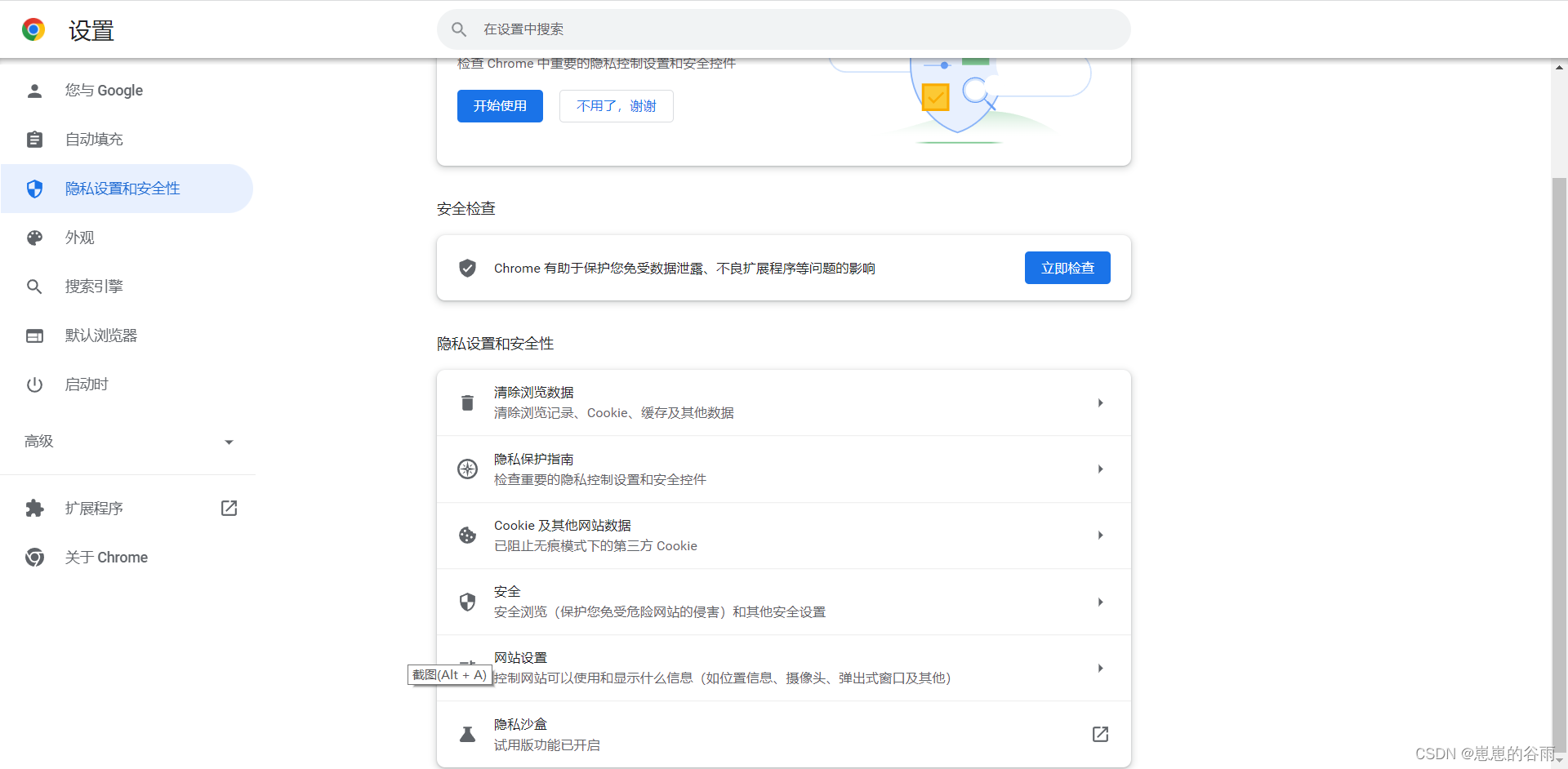Click the puzzle piece icon for 扩展程序

tap(34, 509)
